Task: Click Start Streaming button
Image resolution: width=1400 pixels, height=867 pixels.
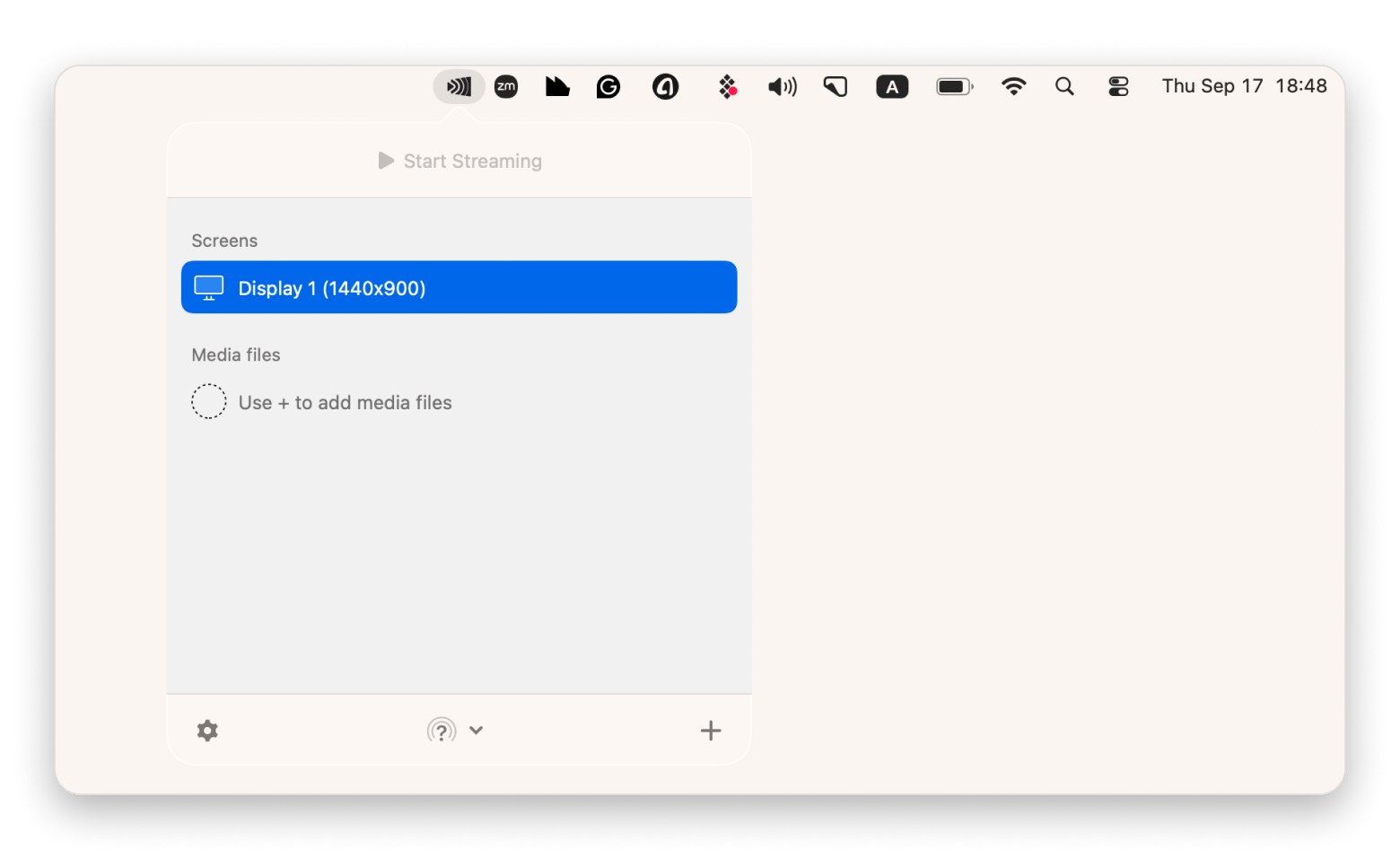Action: tap(459, 161)
